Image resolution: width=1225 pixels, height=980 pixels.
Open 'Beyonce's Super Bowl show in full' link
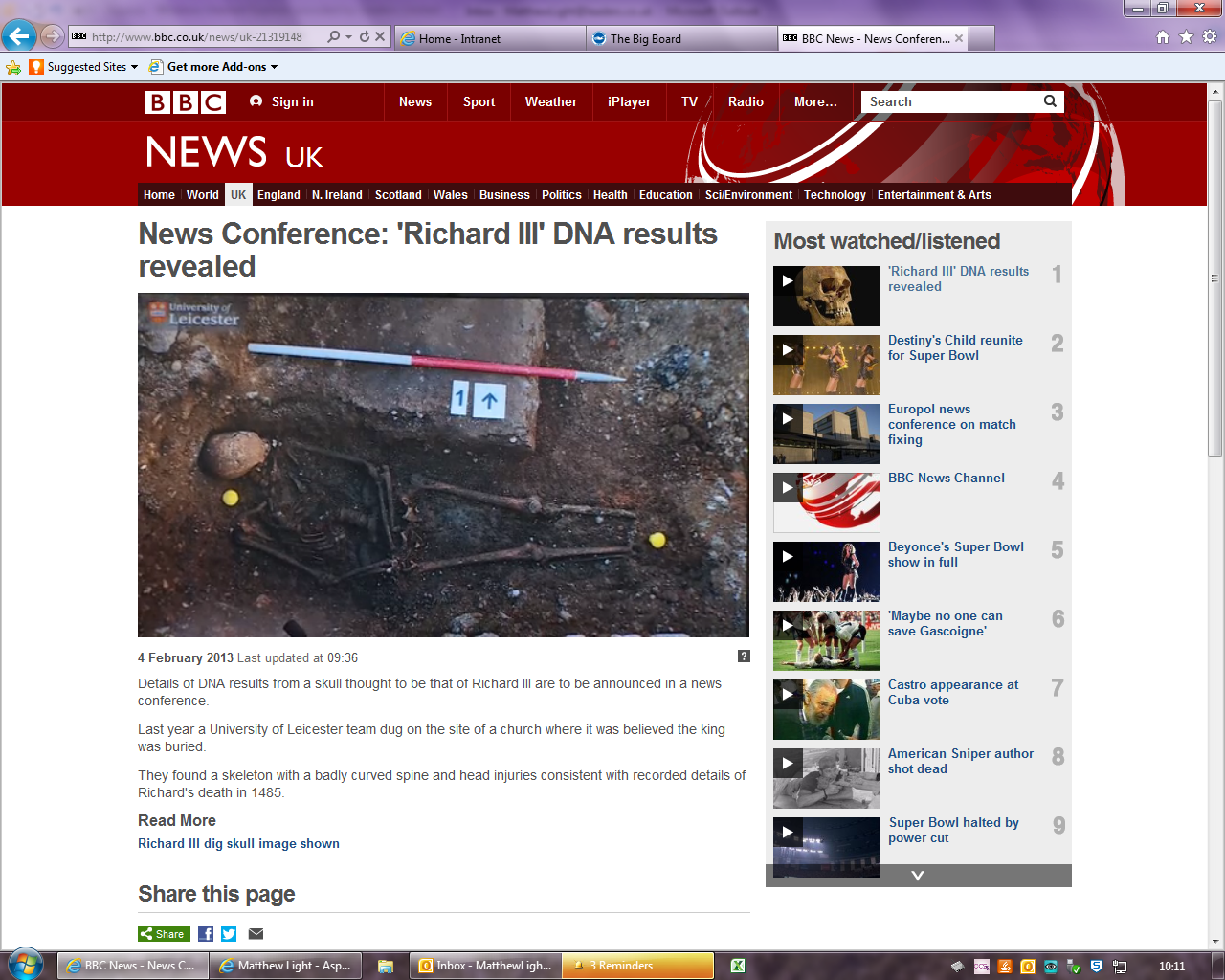955,555
